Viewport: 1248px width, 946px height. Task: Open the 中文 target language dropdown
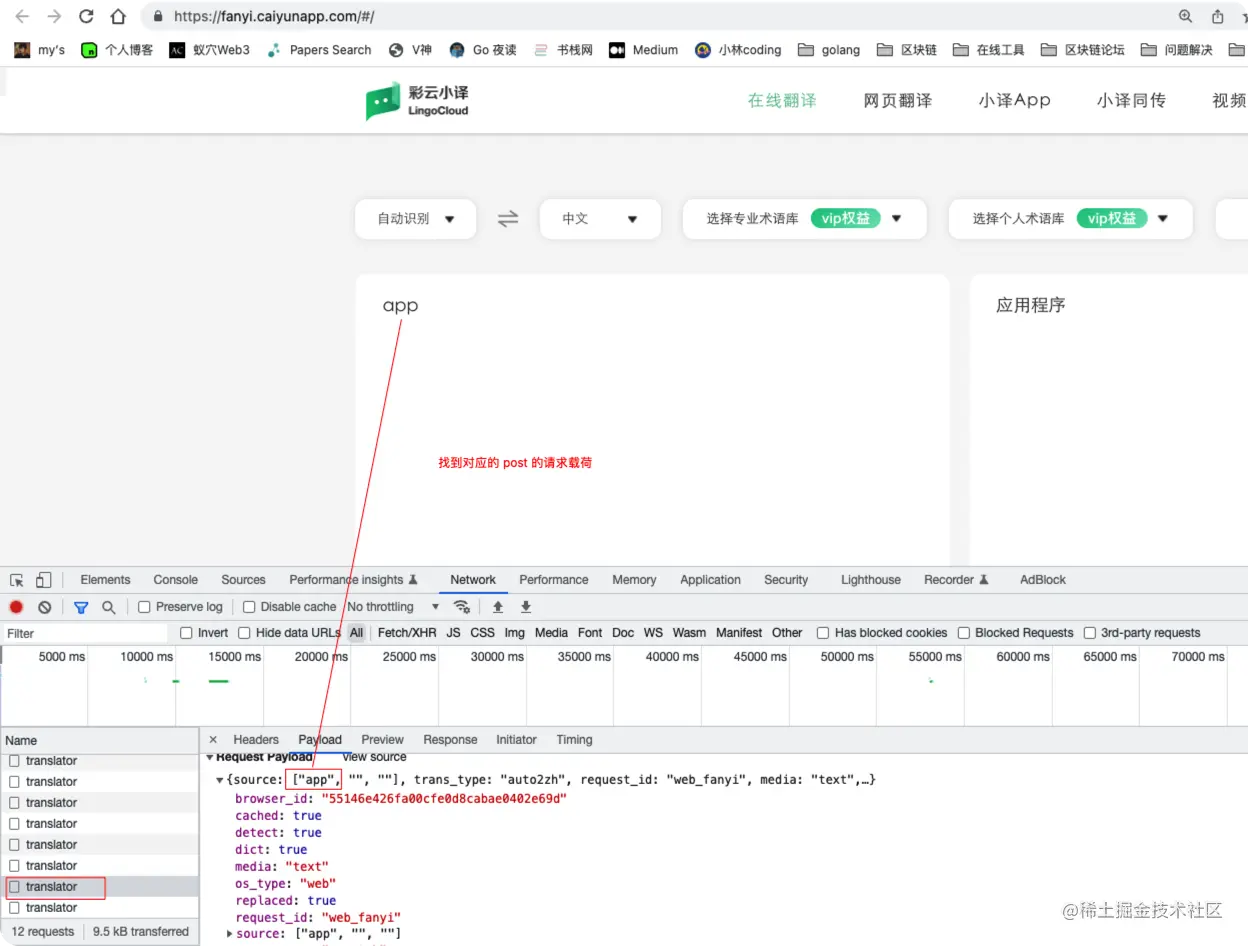pos(600,219)
